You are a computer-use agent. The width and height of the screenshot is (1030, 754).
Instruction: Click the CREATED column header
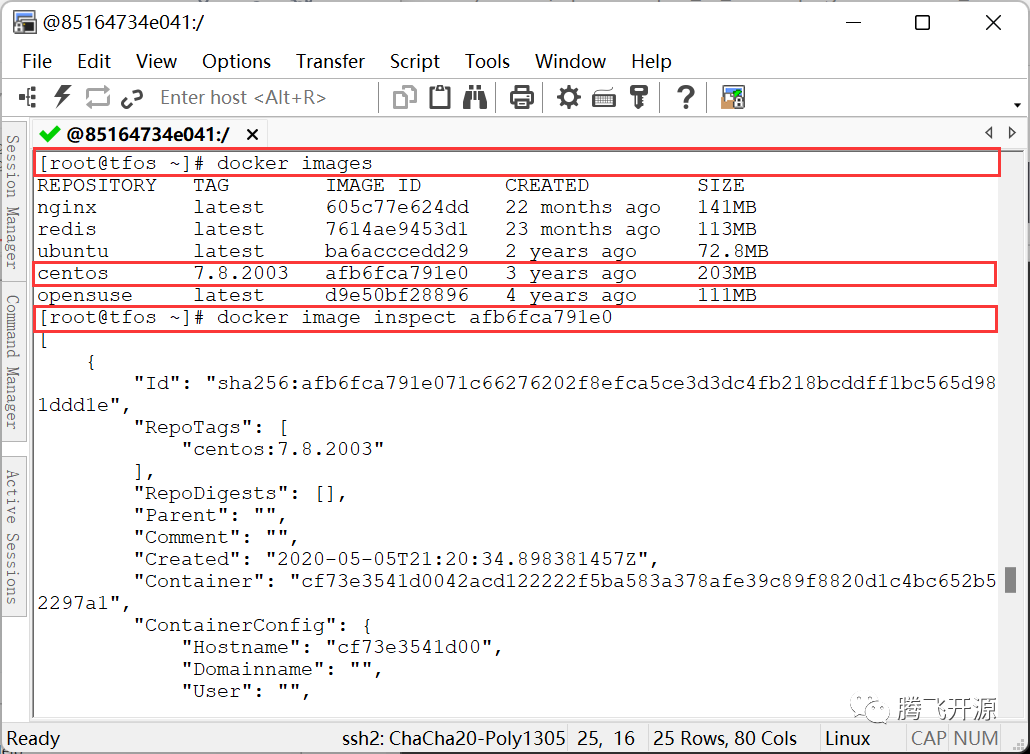point(547,185)
